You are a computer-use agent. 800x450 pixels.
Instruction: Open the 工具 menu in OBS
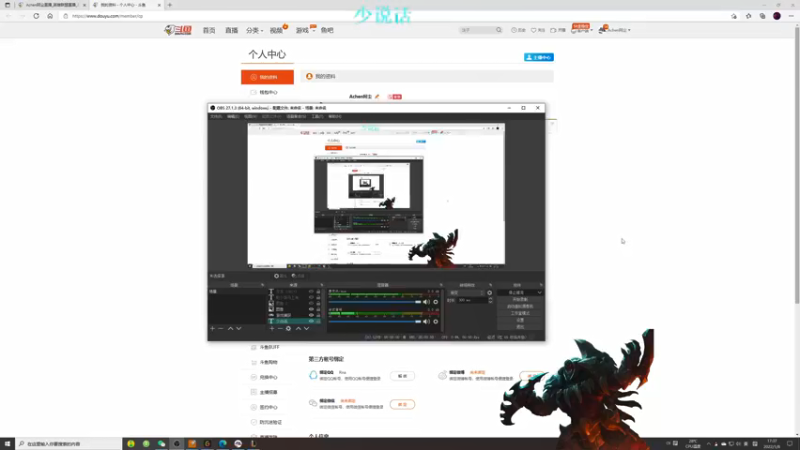tap(317, 116)
